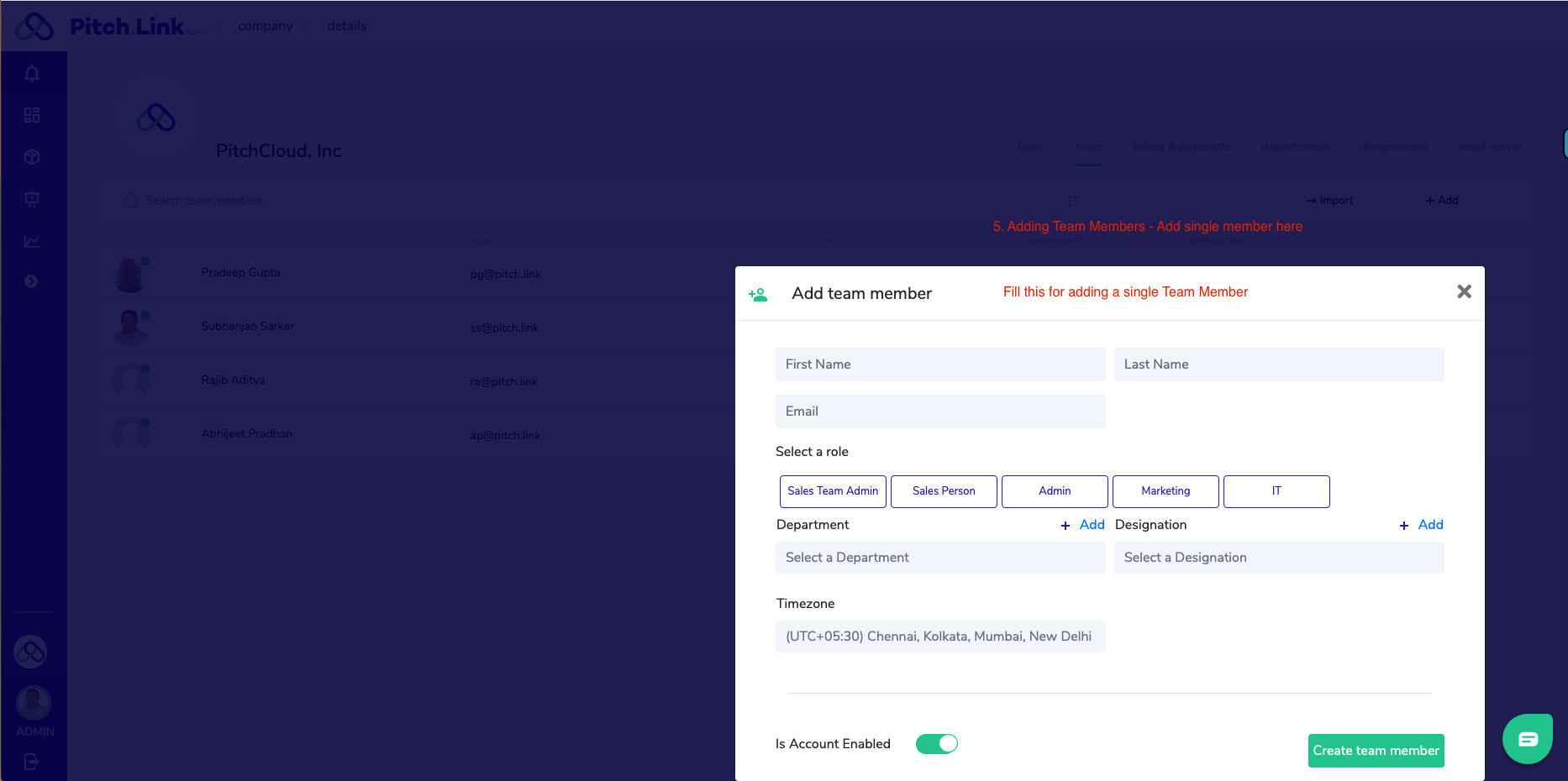Click ss@pitch.link email
The image size is (1568, 781).
(504, 328)
